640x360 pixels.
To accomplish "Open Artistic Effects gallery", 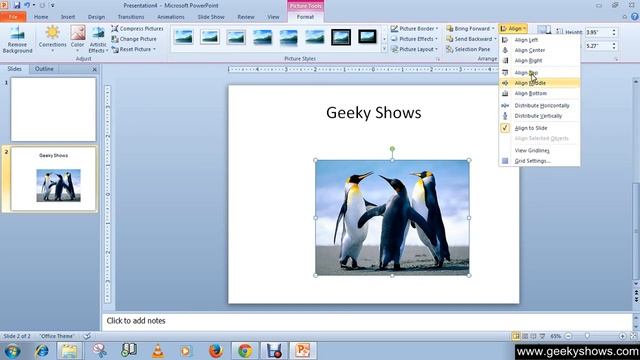I will pos(98,40).
